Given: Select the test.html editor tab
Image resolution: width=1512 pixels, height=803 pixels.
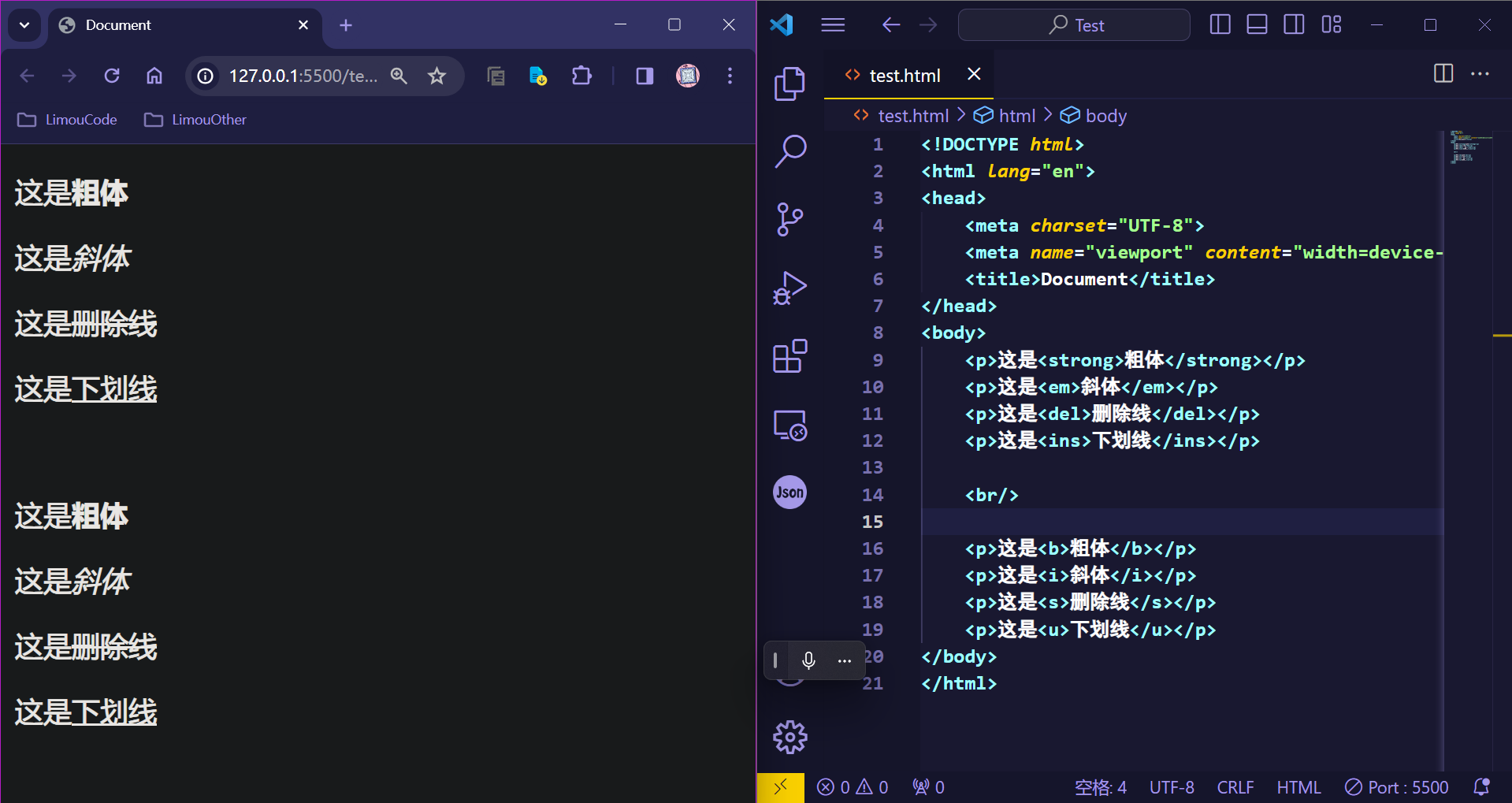Looking at the screenshot, I should pos(904,76).
